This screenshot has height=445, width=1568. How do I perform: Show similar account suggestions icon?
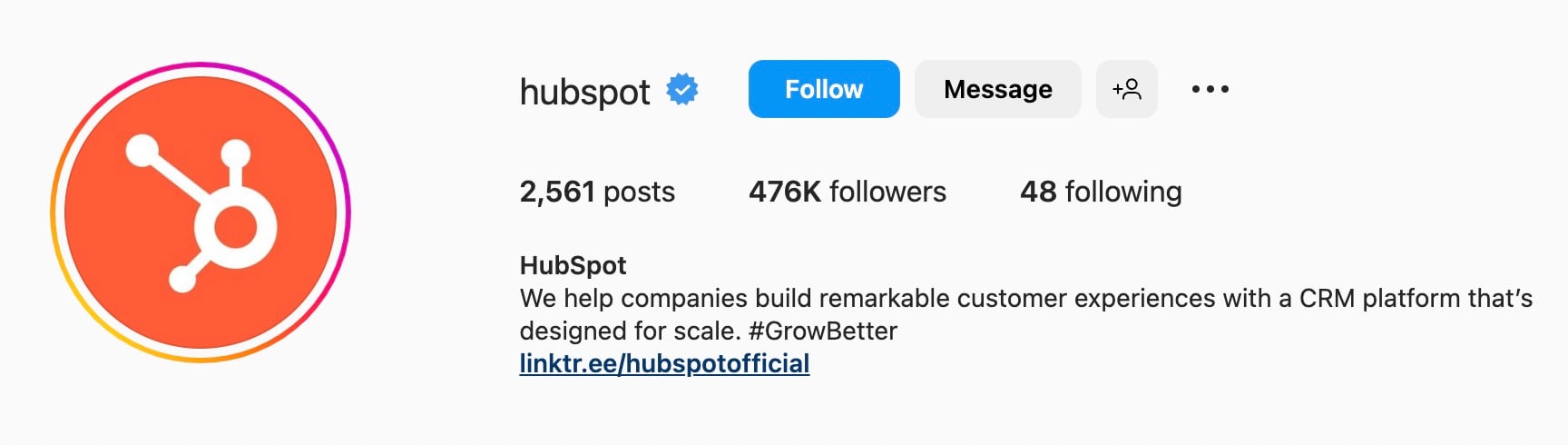pyautogui.click(x=1126, y=89)
